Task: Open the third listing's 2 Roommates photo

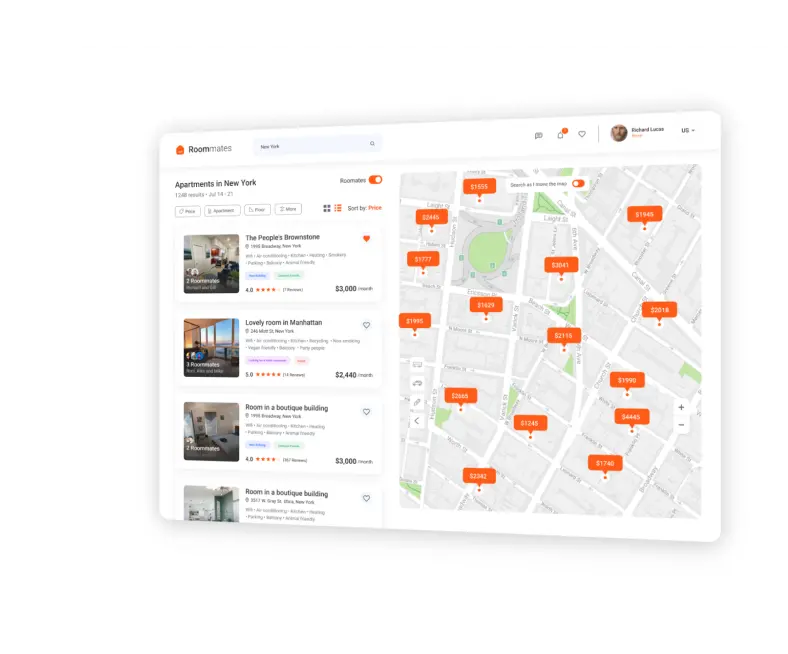Action: [x=211, y=432]
